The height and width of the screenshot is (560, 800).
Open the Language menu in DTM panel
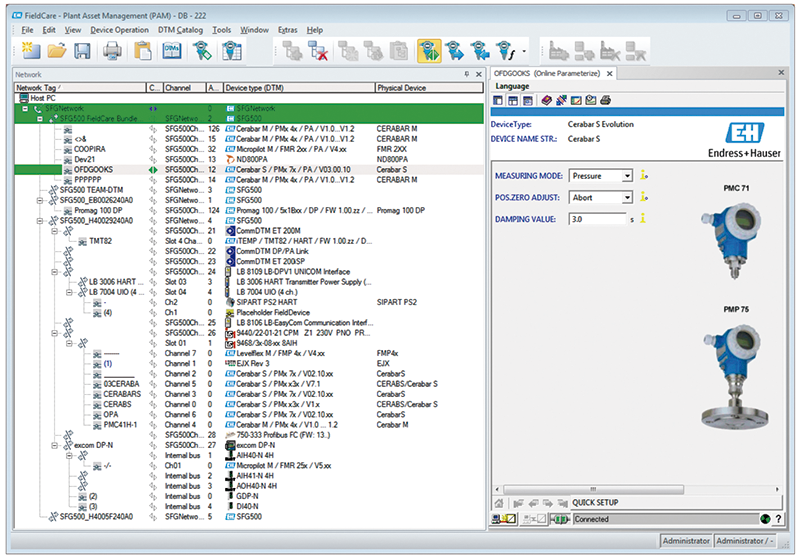512,86
